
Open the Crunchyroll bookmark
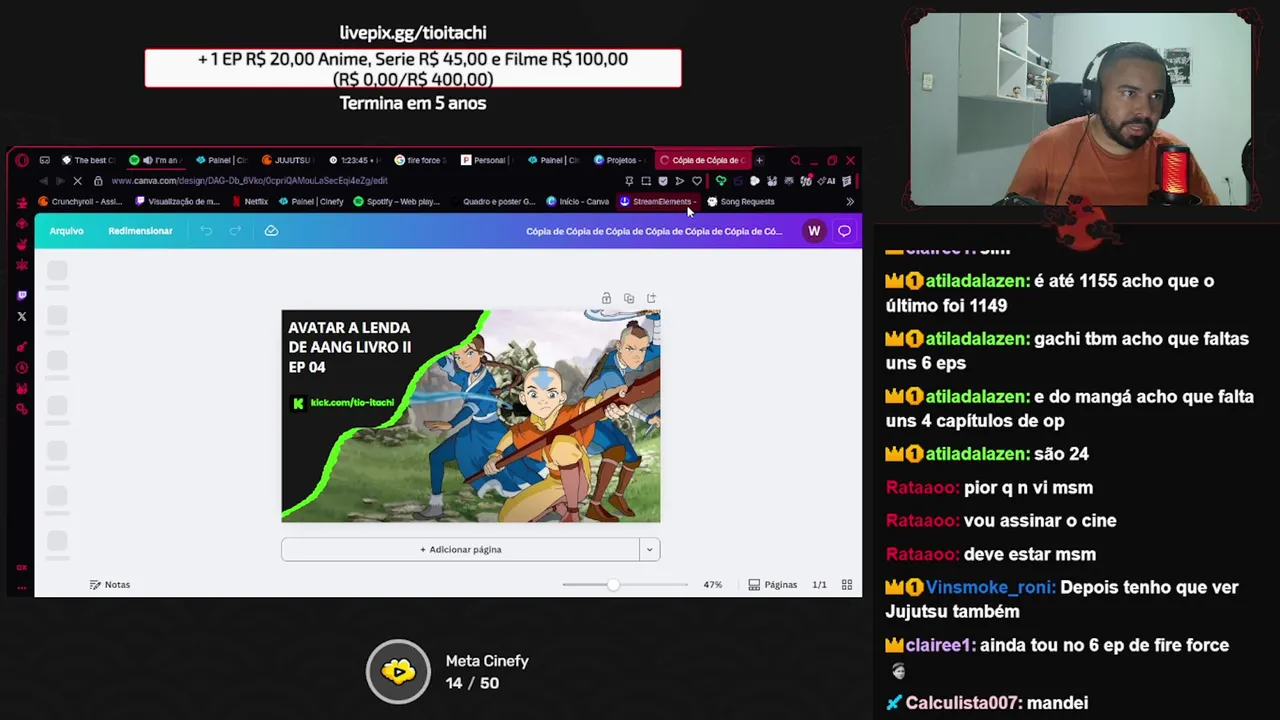[x=80, y=201]
